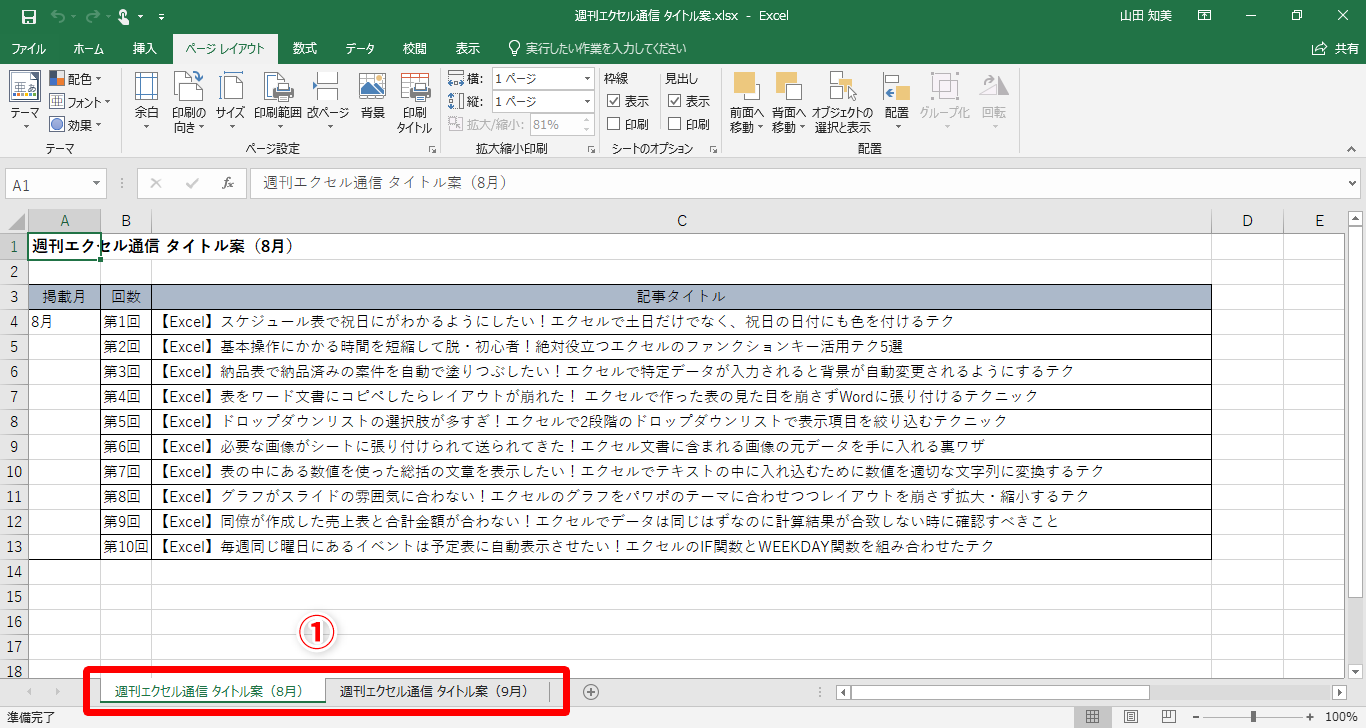1366x728 pixels.
Task: Open the 印刷の向き orientation menu
Action: pyautogui.click(x=188, y=101)
